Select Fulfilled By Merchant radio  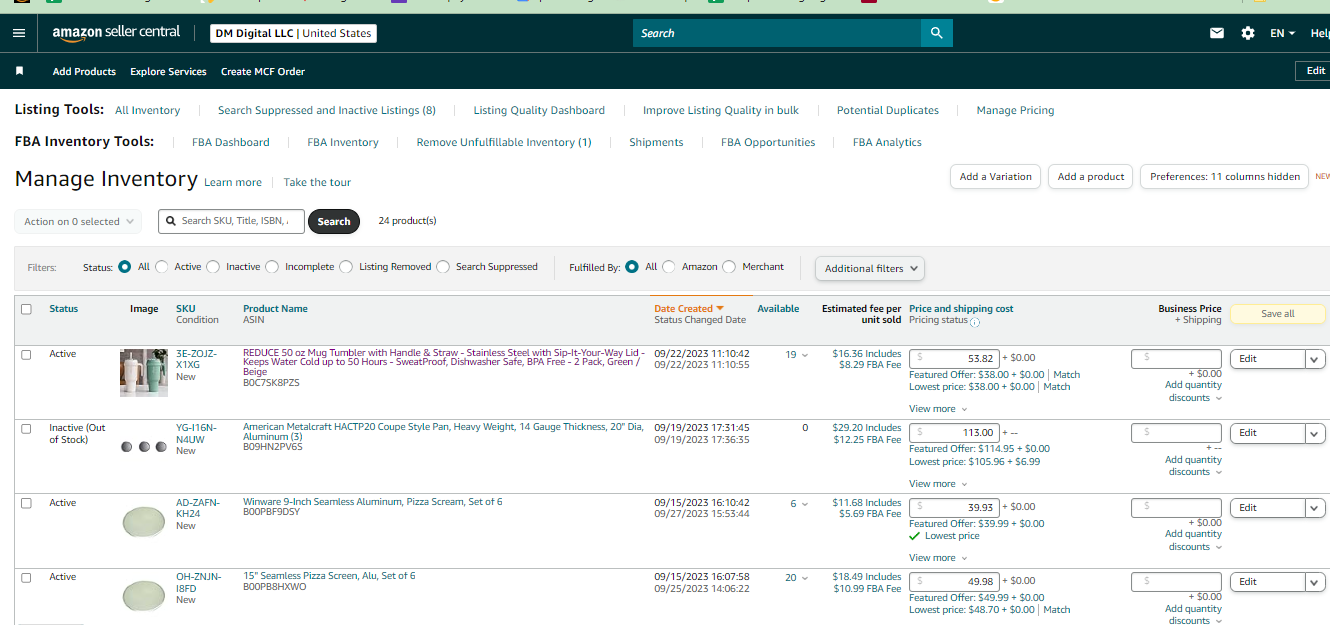tap(729, 267)
